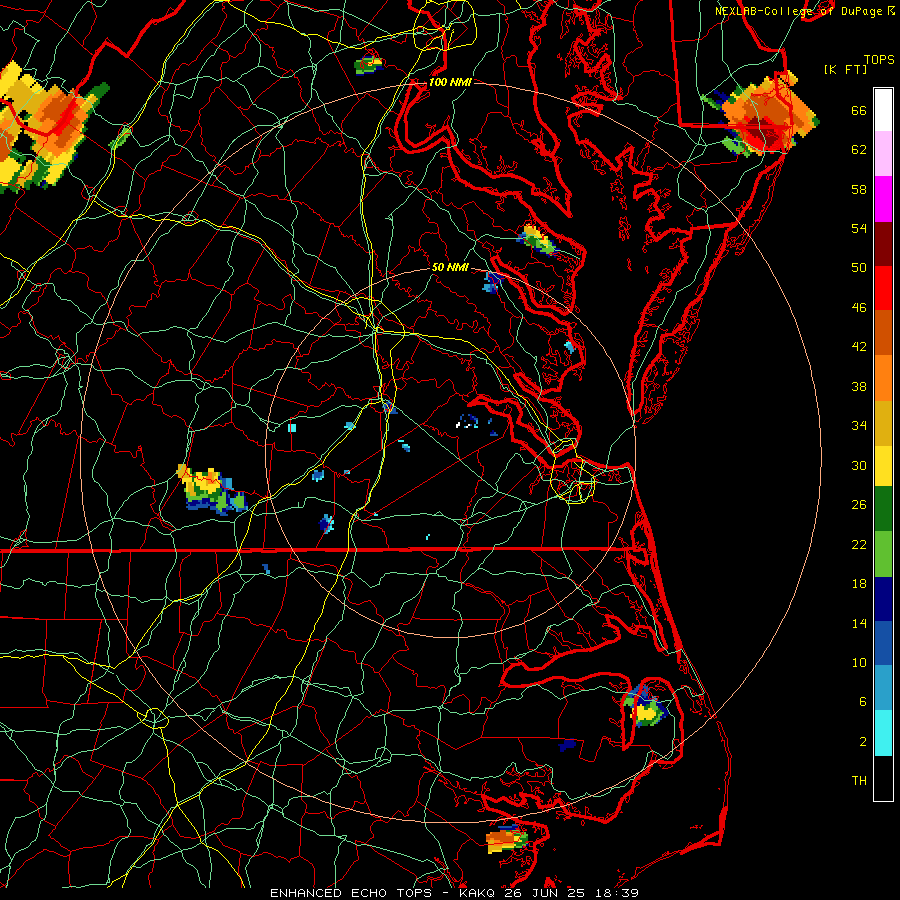Click the orange 42 kft legend swatch
This screenshot has width=900, height=900.
pos(883,377)
